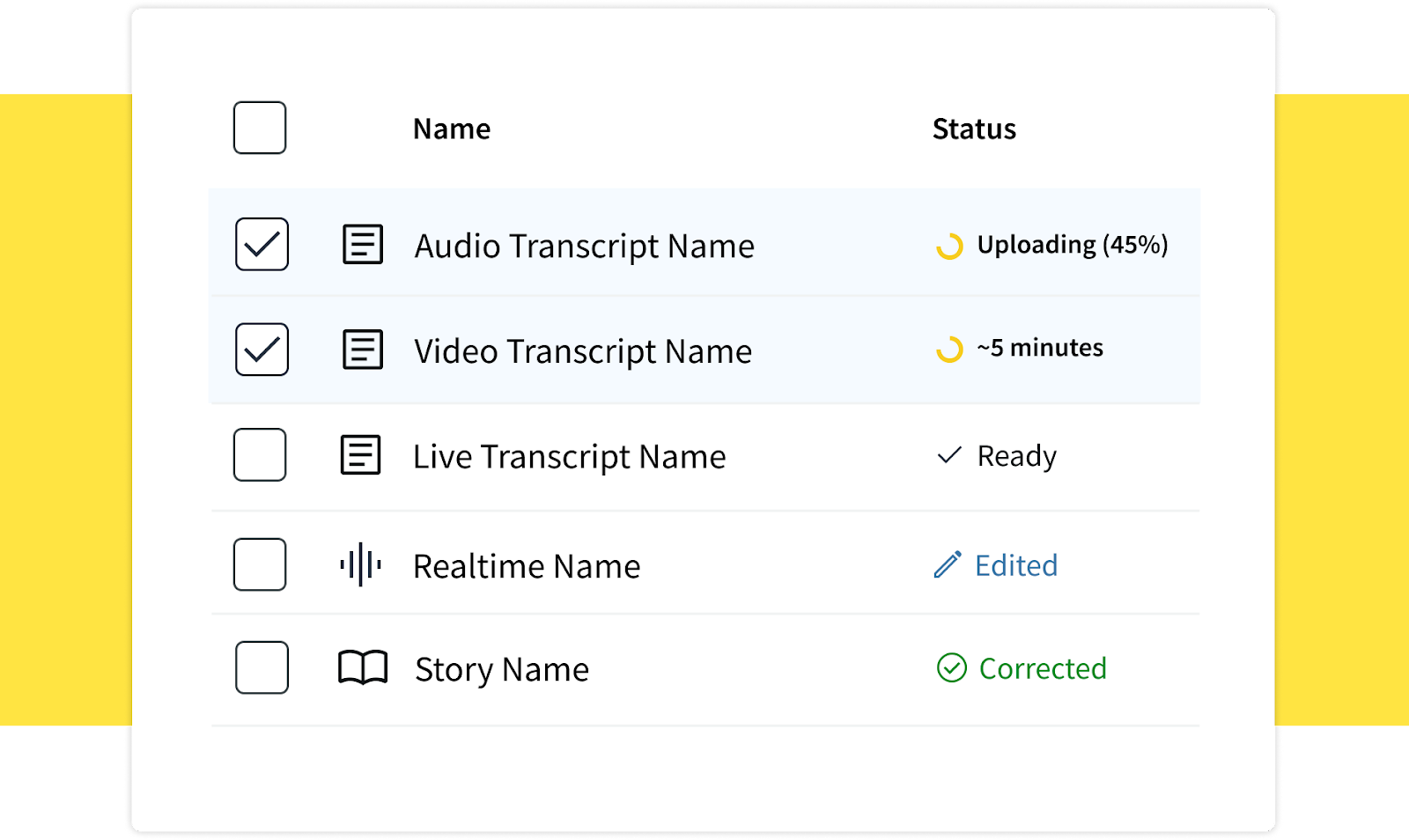The width and height of the screenshot is (1409, 840).
Task: Click the open book icon beside Story Name
Action: [362, 668]
